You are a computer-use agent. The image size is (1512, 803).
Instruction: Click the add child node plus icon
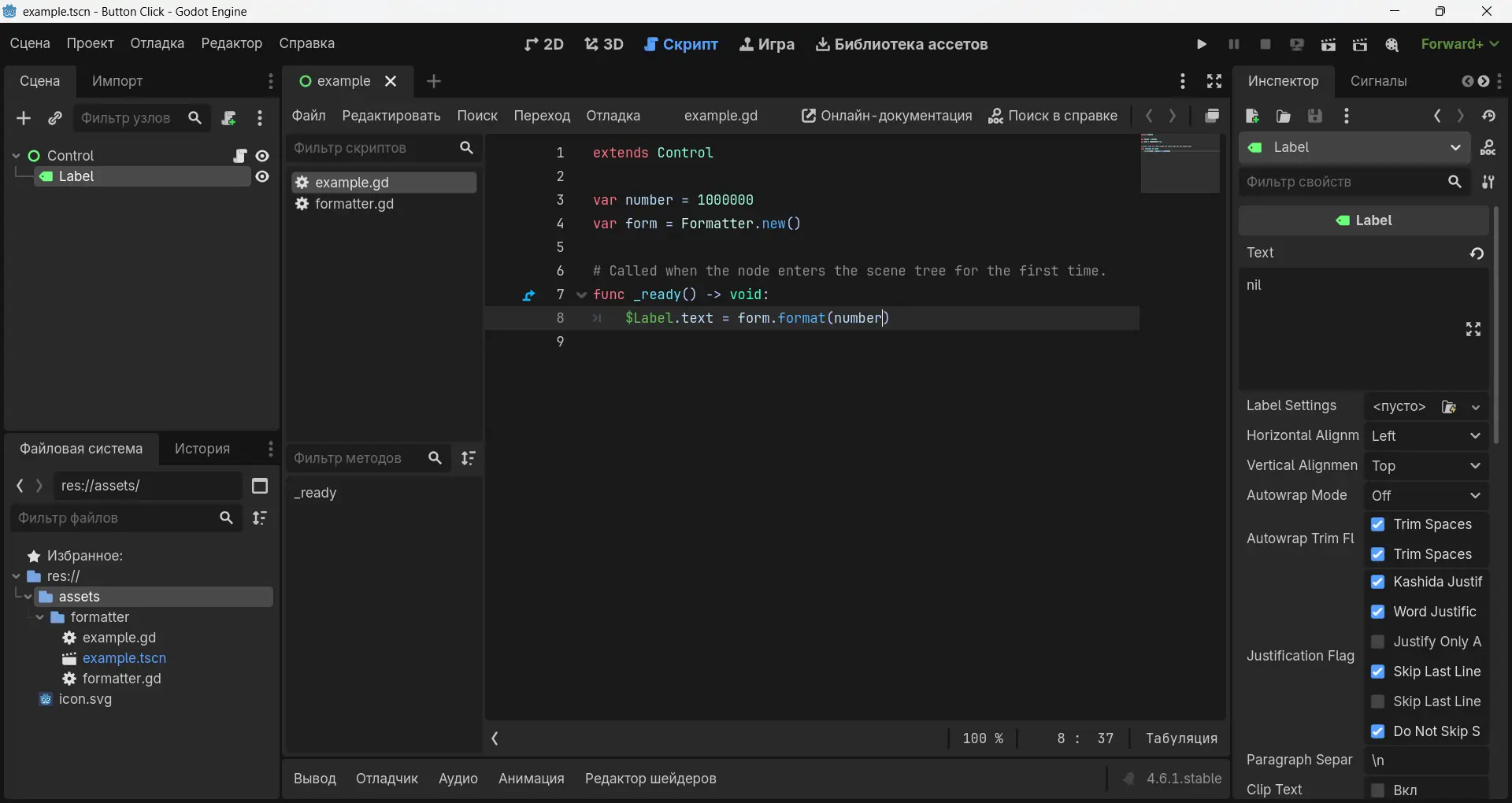tap(24, 118)
